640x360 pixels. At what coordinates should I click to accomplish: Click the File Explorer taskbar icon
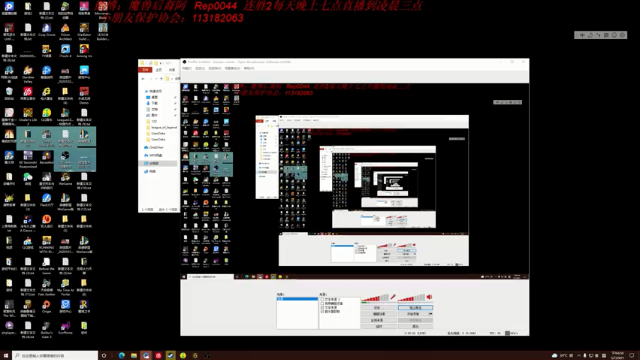click(x=134, y=356)
